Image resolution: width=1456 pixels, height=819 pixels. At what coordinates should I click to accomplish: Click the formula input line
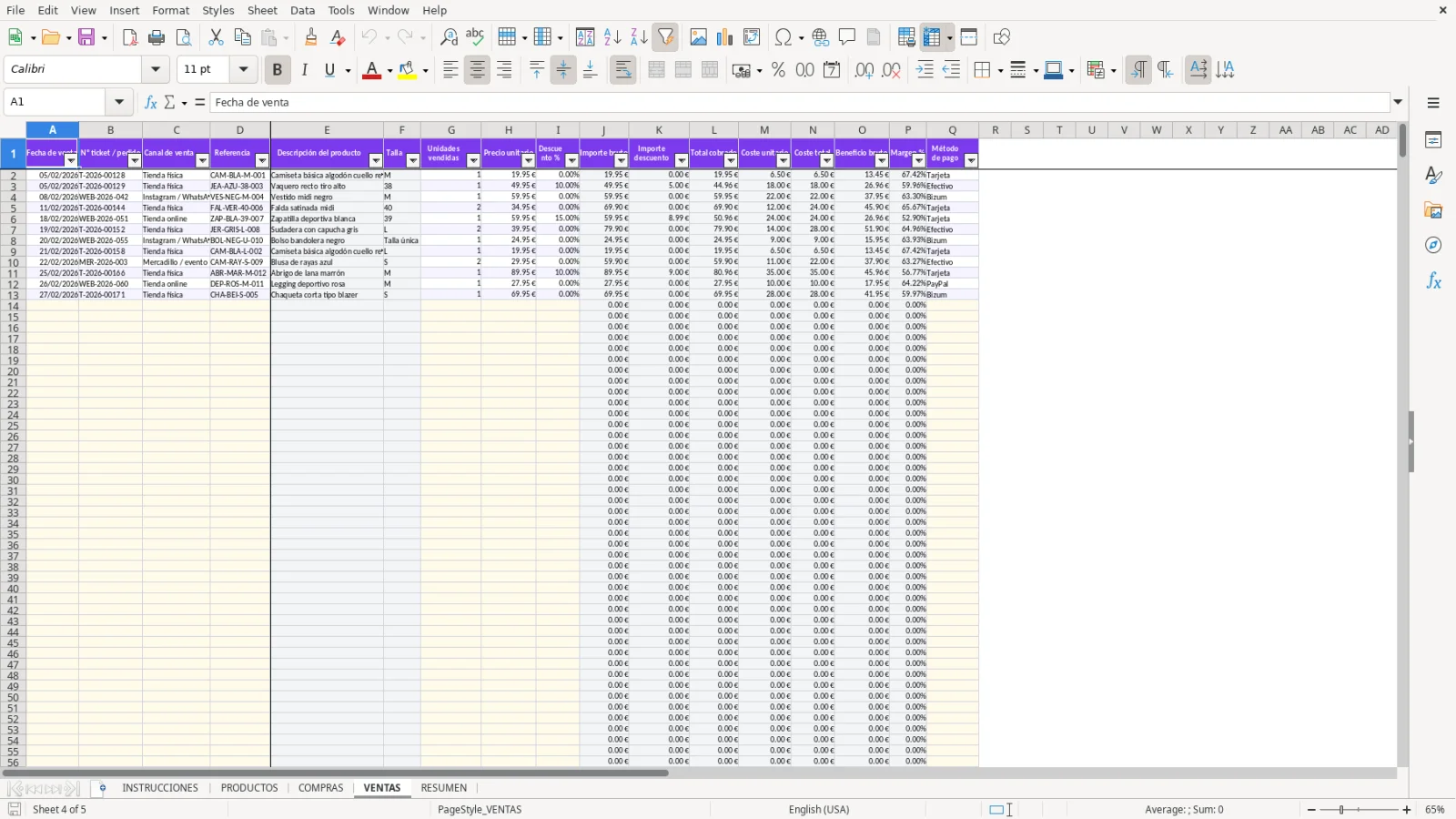(x=801, y=102)
